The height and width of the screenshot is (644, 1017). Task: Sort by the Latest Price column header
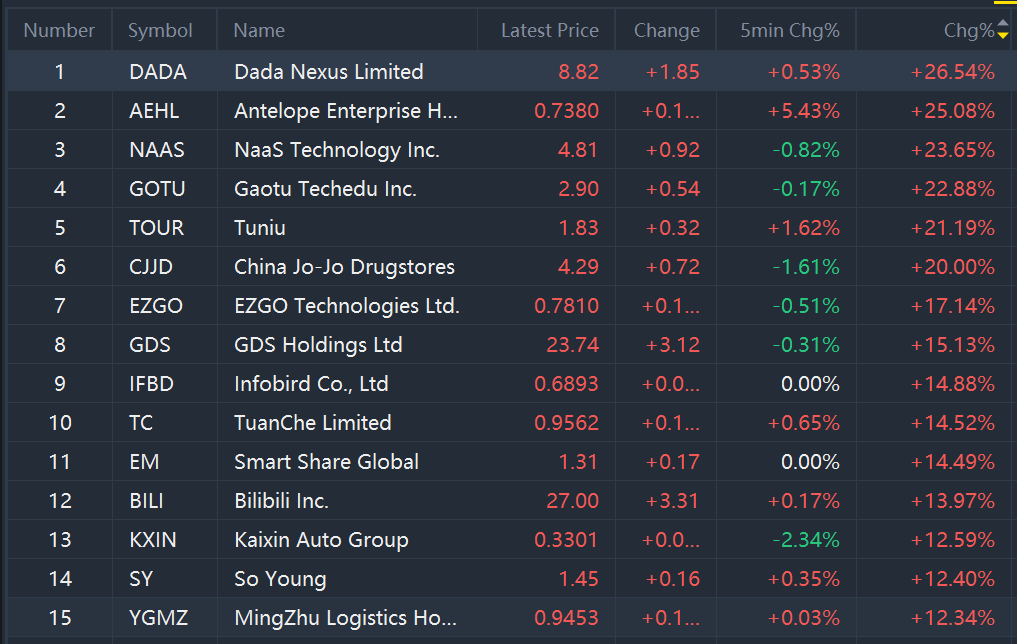click(x=549, y=31)
